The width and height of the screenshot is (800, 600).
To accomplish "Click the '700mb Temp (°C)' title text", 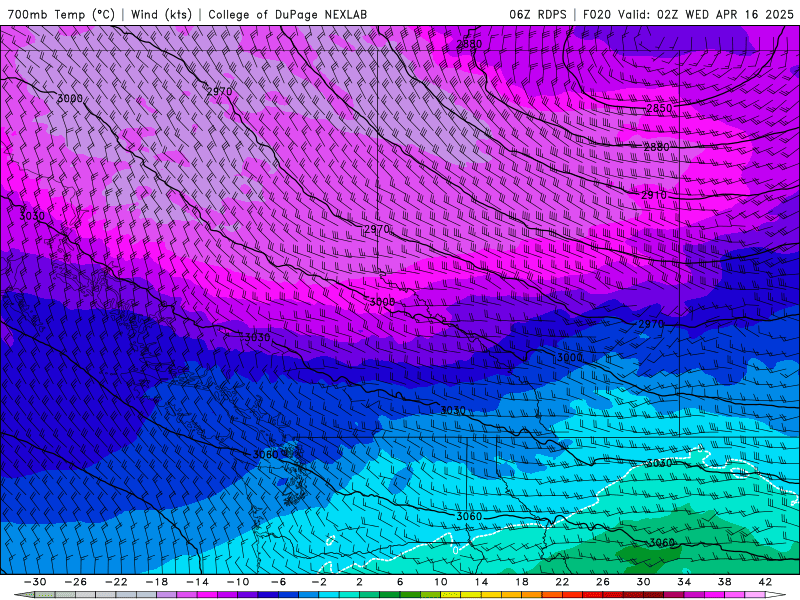I will 61,14.
